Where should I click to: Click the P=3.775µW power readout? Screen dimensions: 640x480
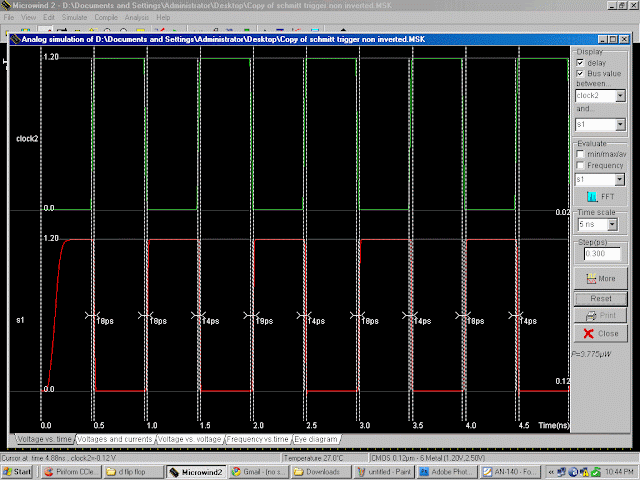point(591,354)
